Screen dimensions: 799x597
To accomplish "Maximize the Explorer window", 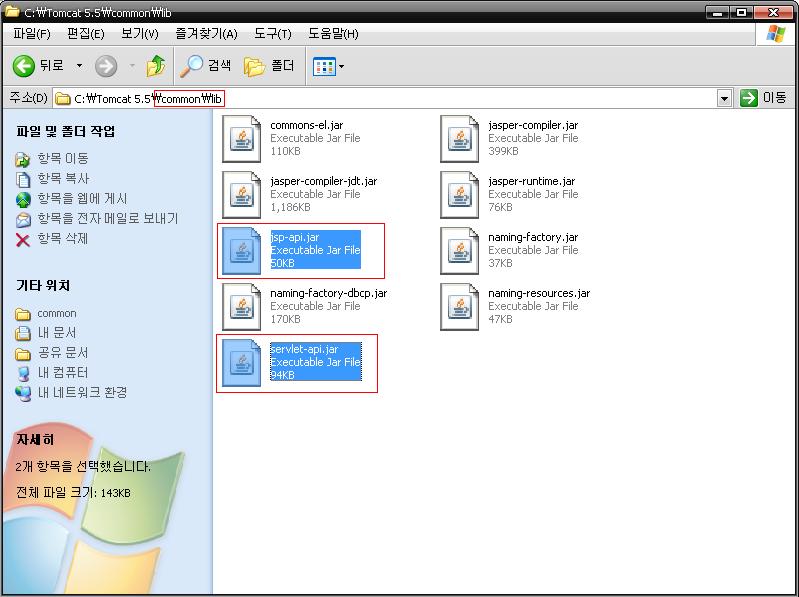I will tap(741, 12).
